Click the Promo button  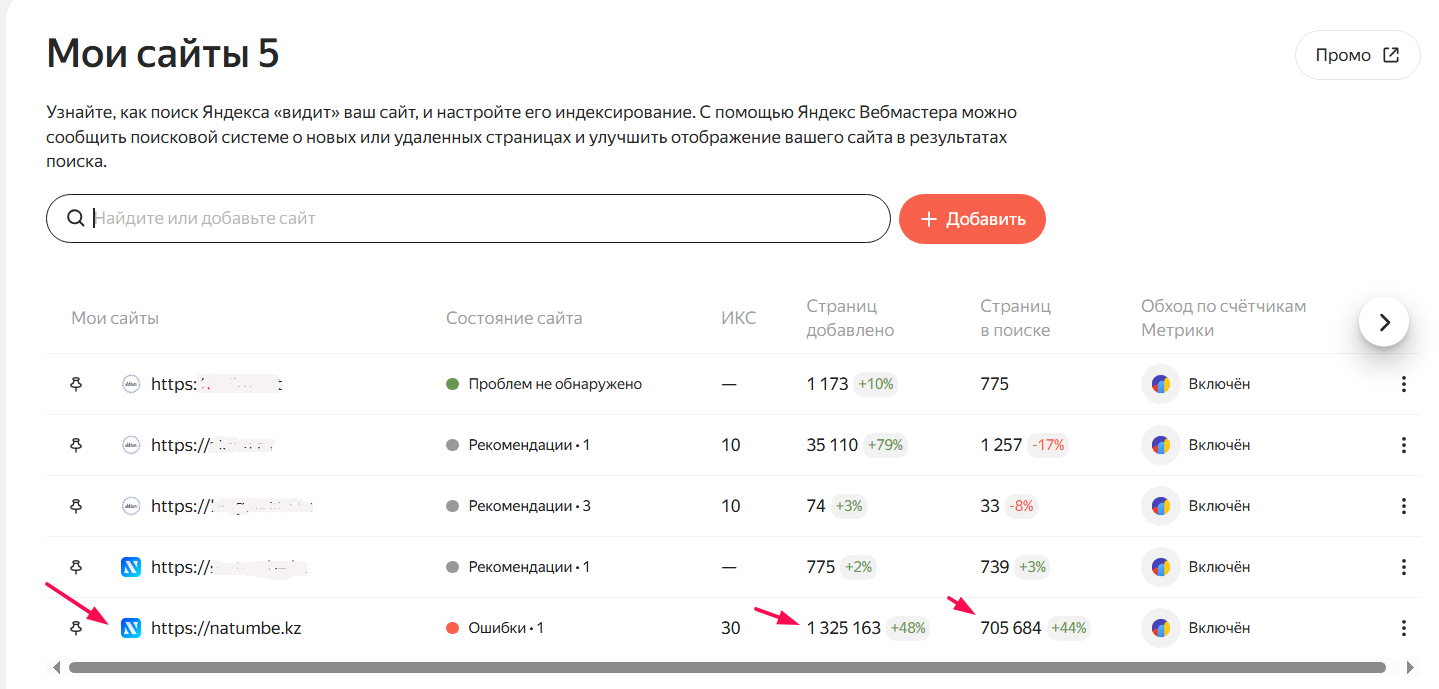[1357, 55]
